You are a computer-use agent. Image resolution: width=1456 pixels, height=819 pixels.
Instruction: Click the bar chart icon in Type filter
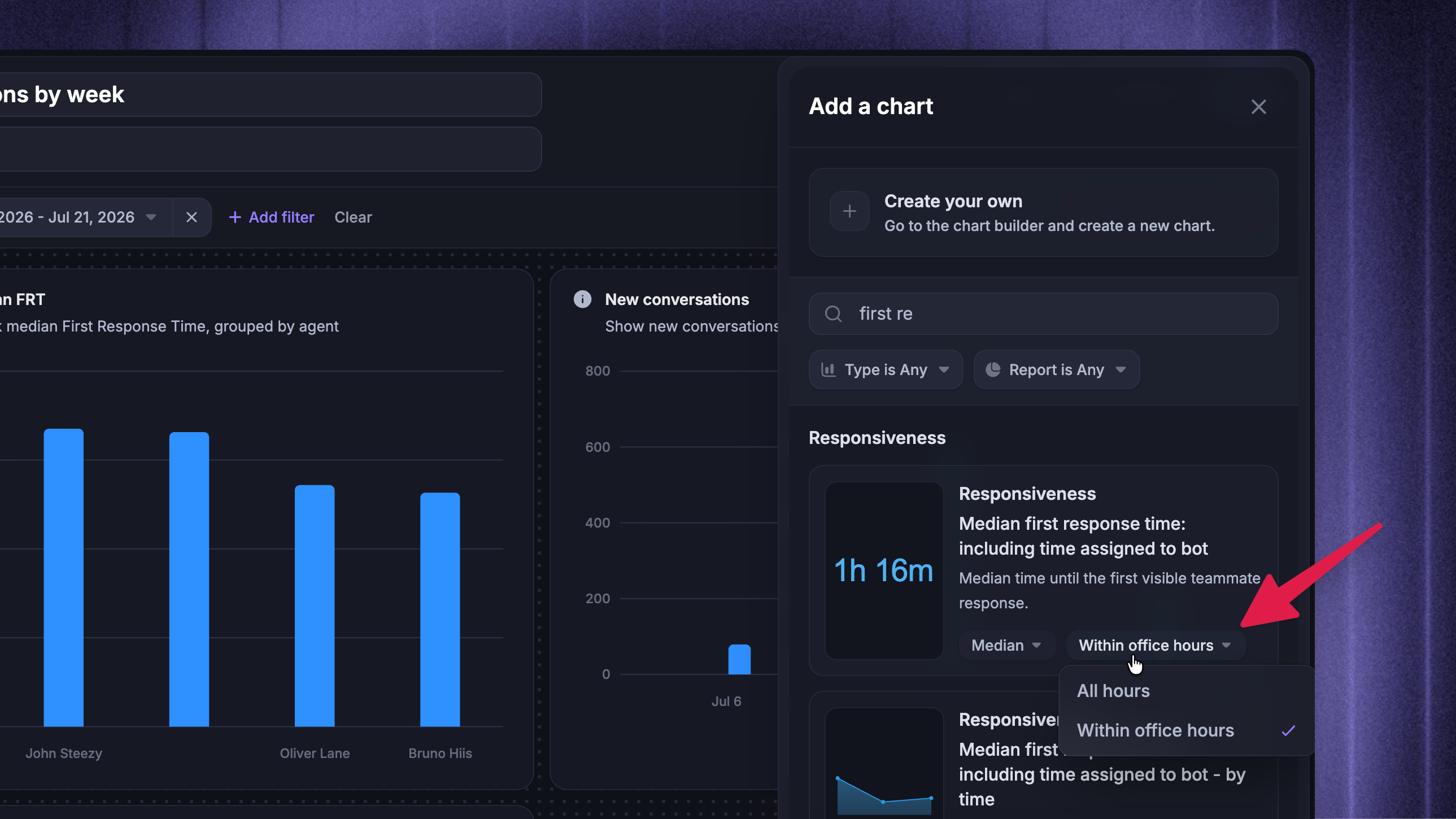[x=828, y=369]
